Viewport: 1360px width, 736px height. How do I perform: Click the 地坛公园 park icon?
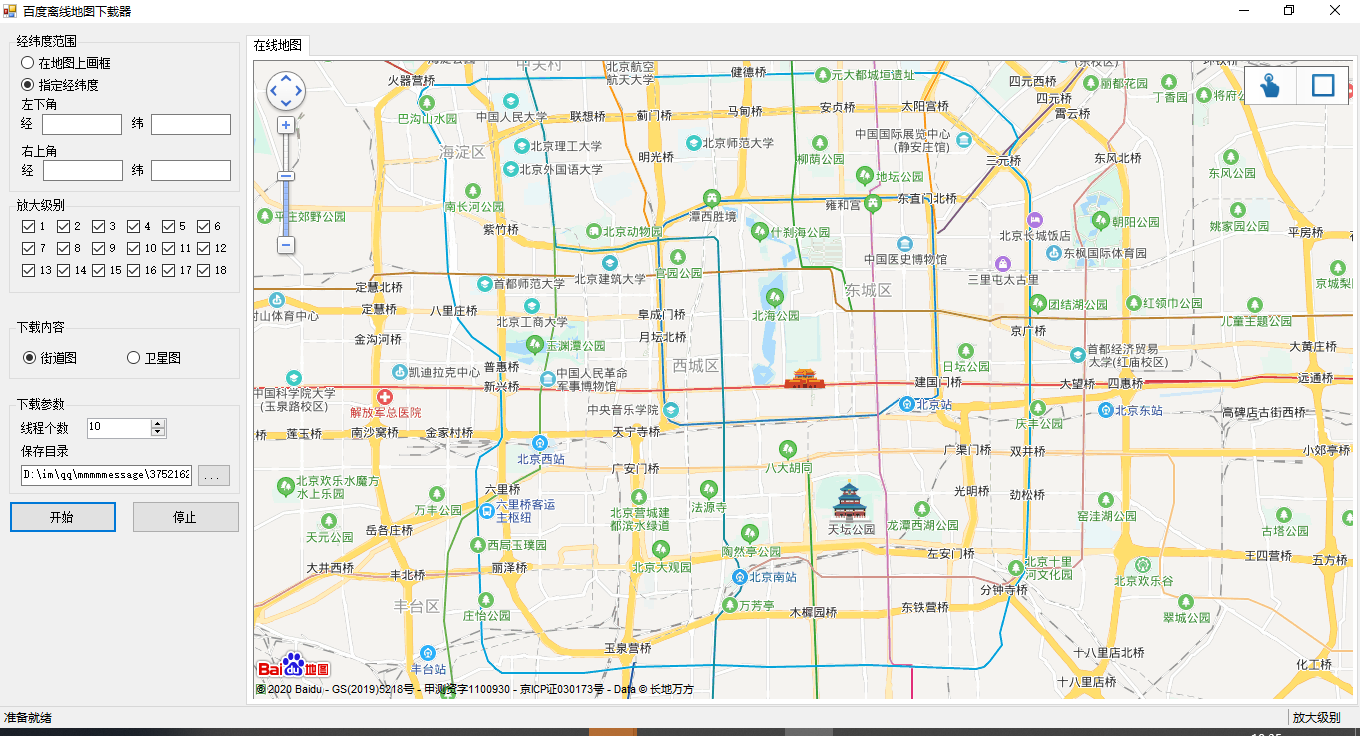(865, 176)
